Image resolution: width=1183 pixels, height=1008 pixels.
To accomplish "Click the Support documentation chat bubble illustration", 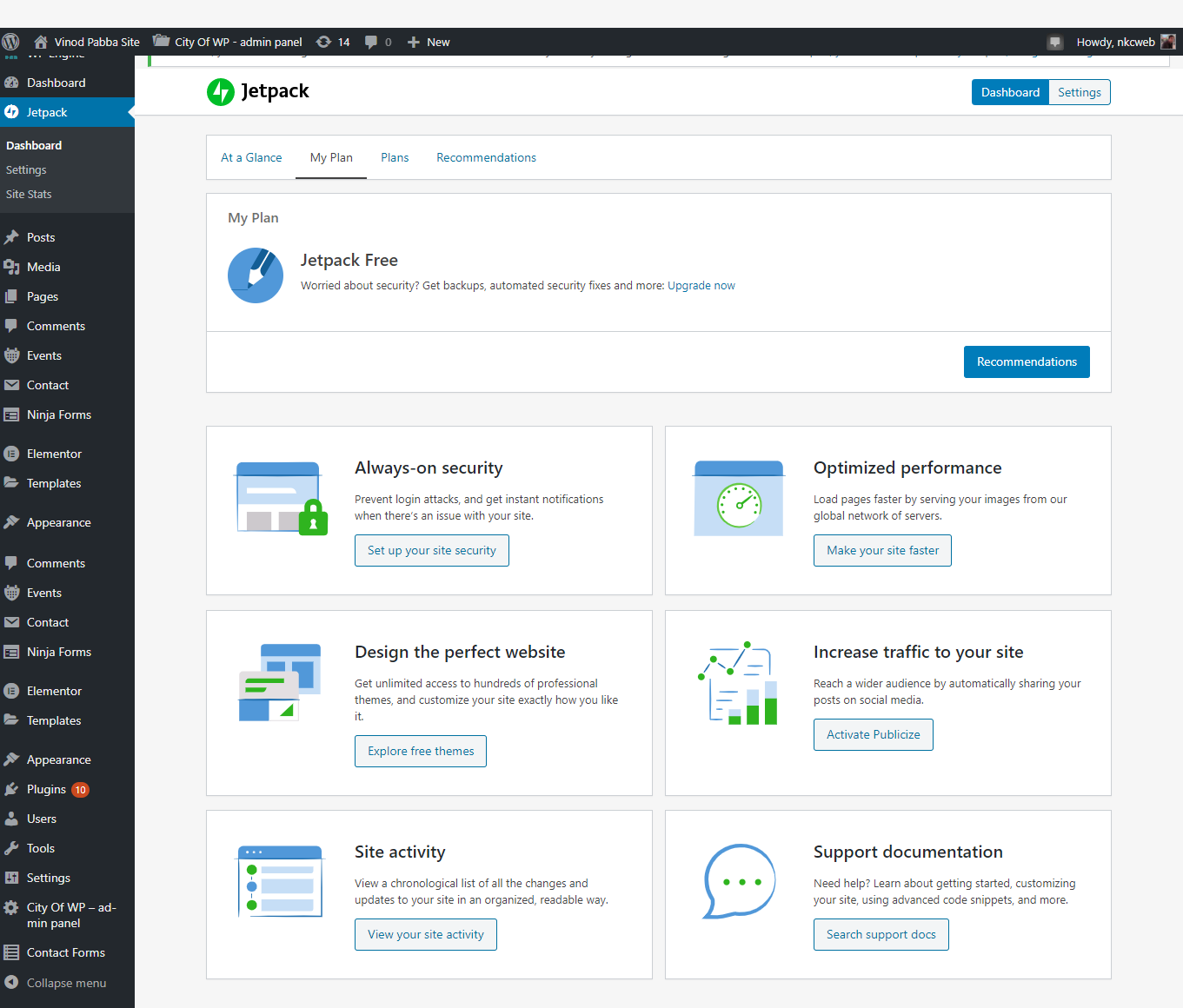I will click(739, 881).
